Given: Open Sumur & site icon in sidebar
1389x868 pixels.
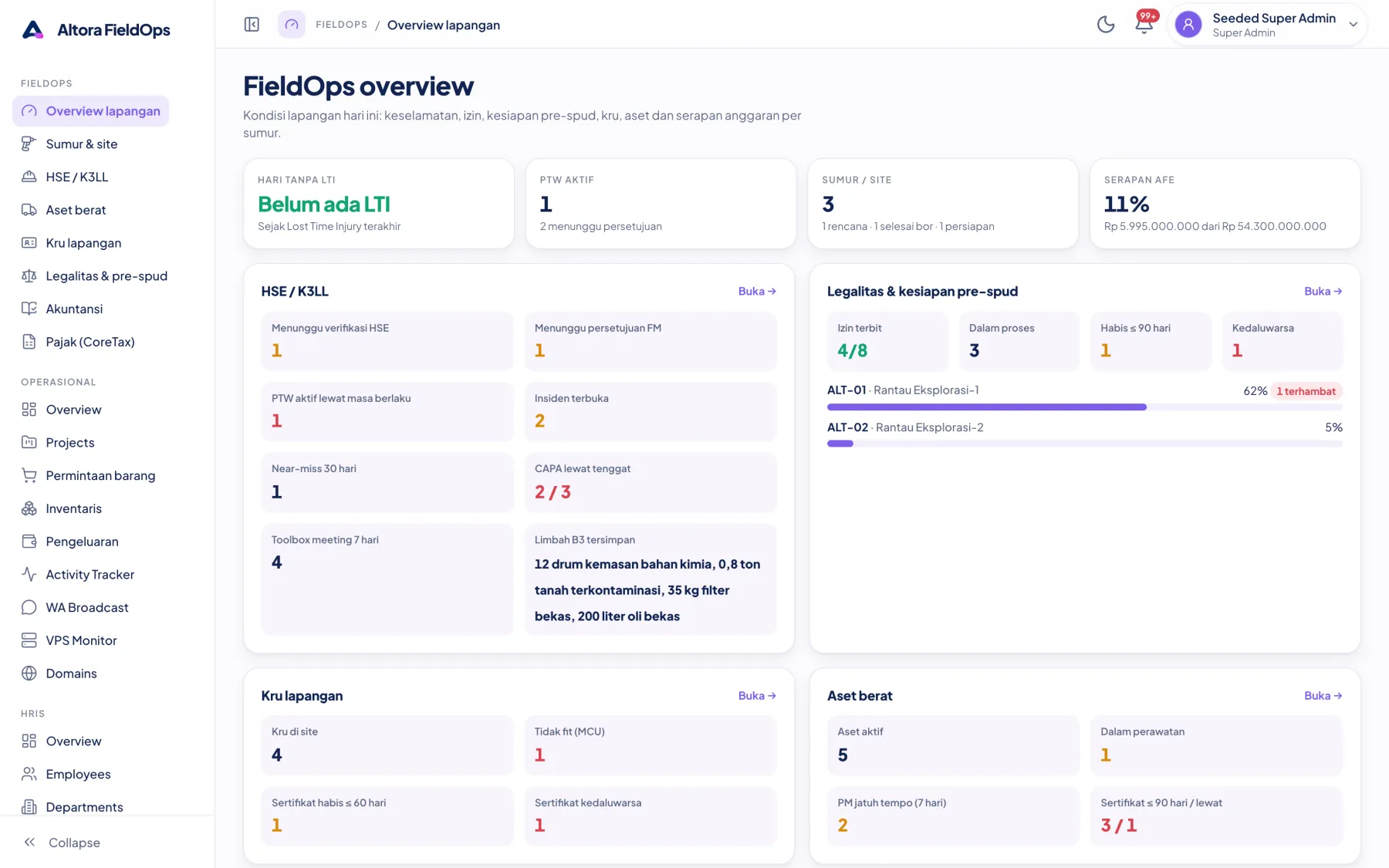Looking at the screenshot, I should click(29, 144).
